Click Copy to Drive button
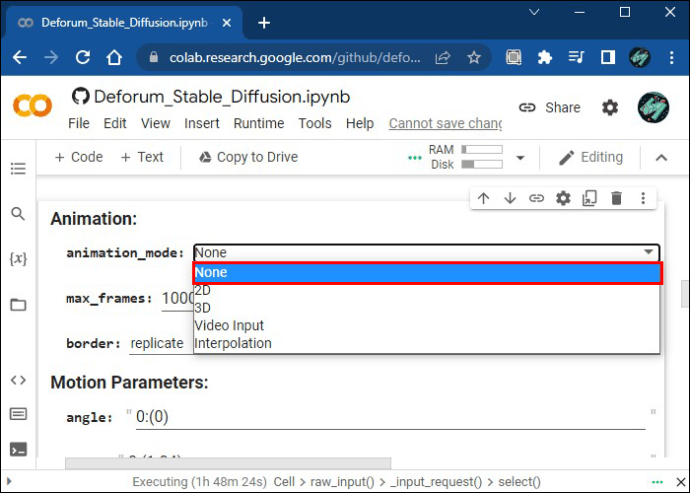 click(x=248, y=157)
